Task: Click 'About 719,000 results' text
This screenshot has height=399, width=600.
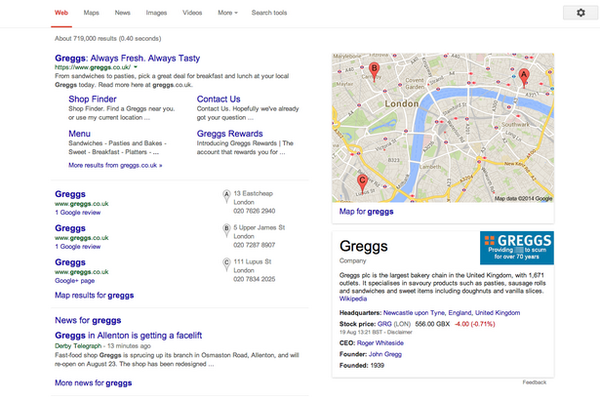Action: (86, 38)
